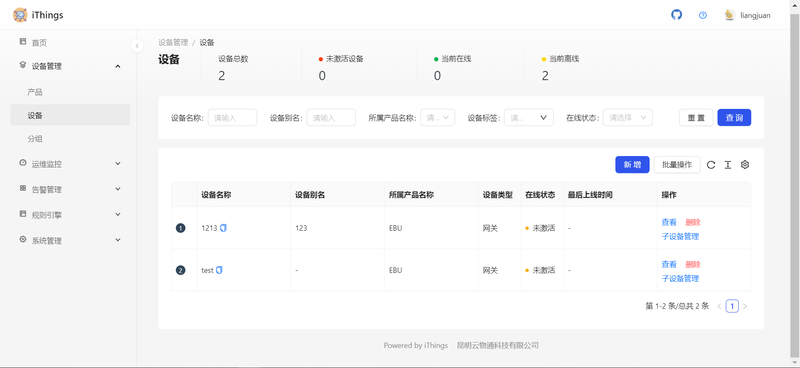Click the 当前离线 statistic label

(564, 59)
